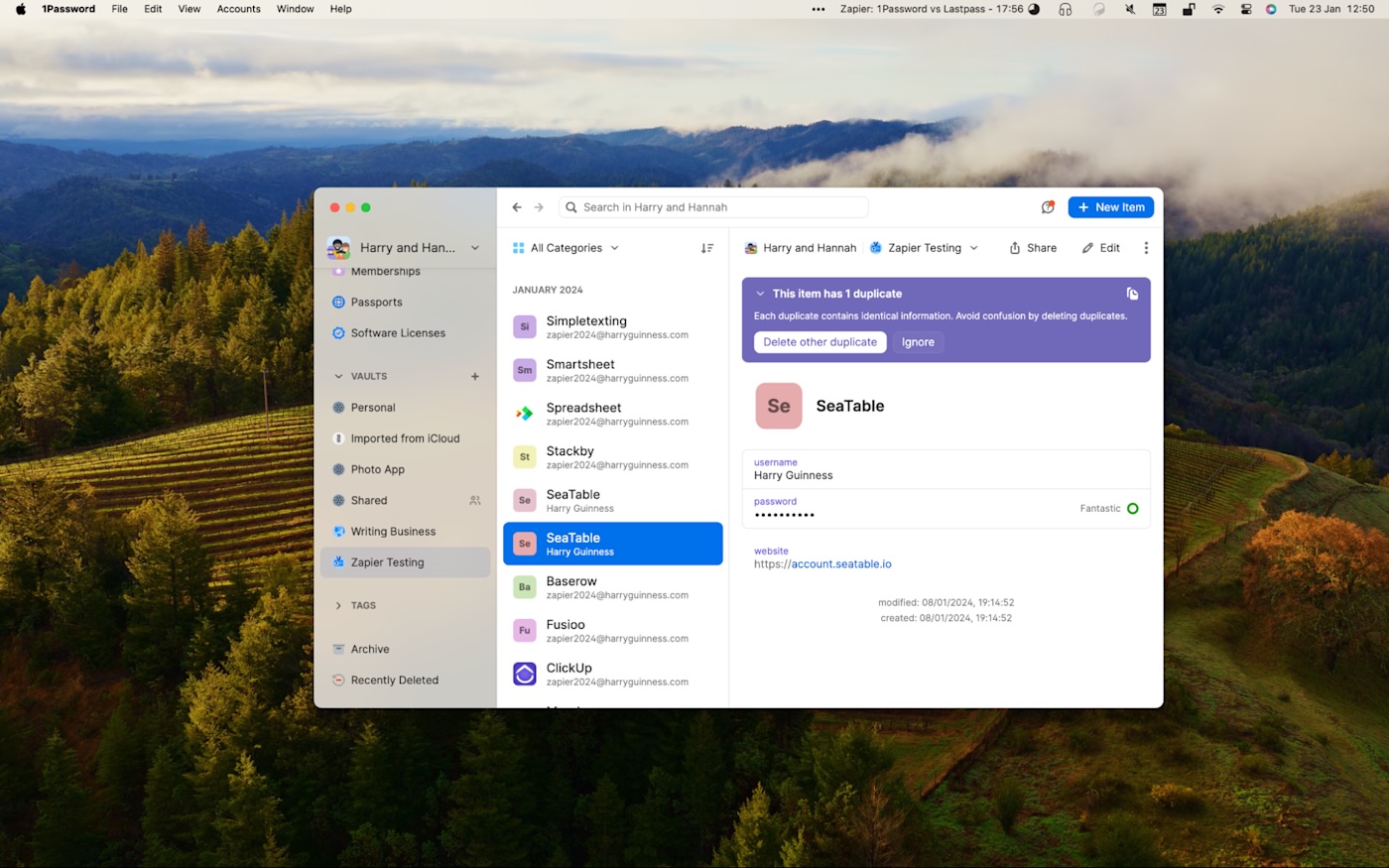Change the item list sort order
The height and width of the screenshot is (868, 1389).
tap(707, 248)
